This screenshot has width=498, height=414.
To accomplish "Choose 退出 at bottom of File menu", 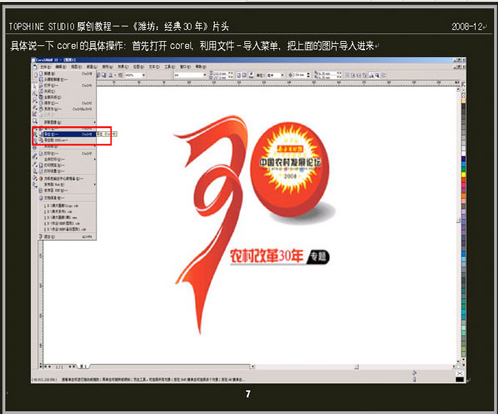I will tap(68, 236).
